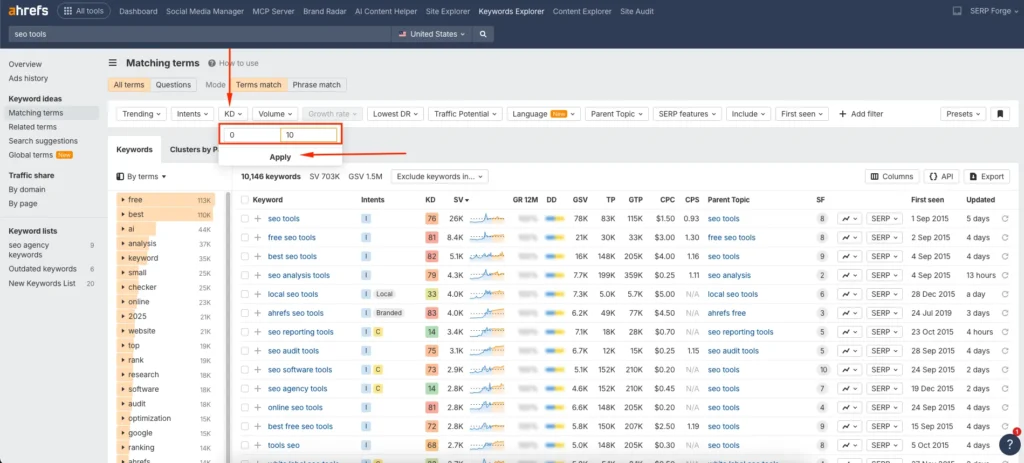The image size is (1024, 463).
Task: Refresh the 'local seo tools' row data
Action: pyautogui.click(x=1005, y=294)
